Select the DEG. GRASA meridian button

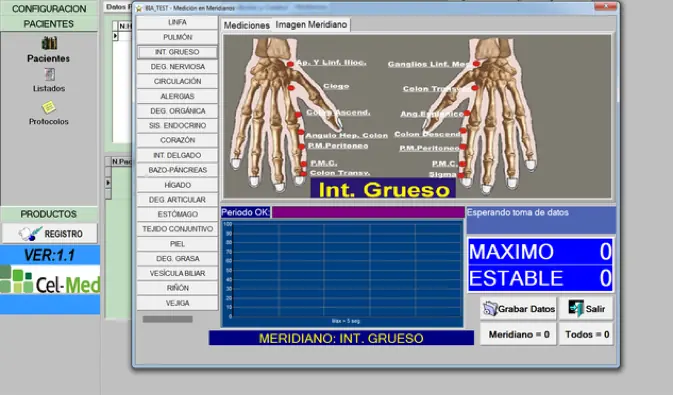click(177, 258)
